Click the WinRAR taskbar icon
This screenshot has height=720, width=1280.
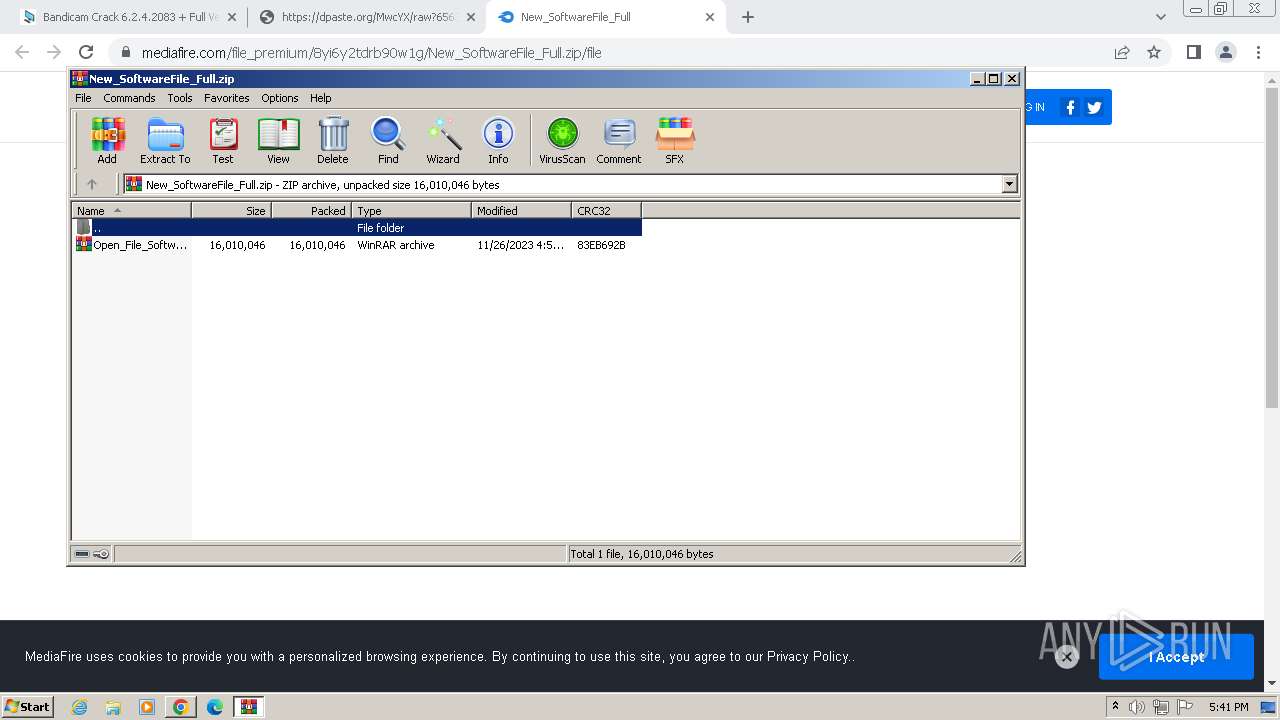(248, 707)
